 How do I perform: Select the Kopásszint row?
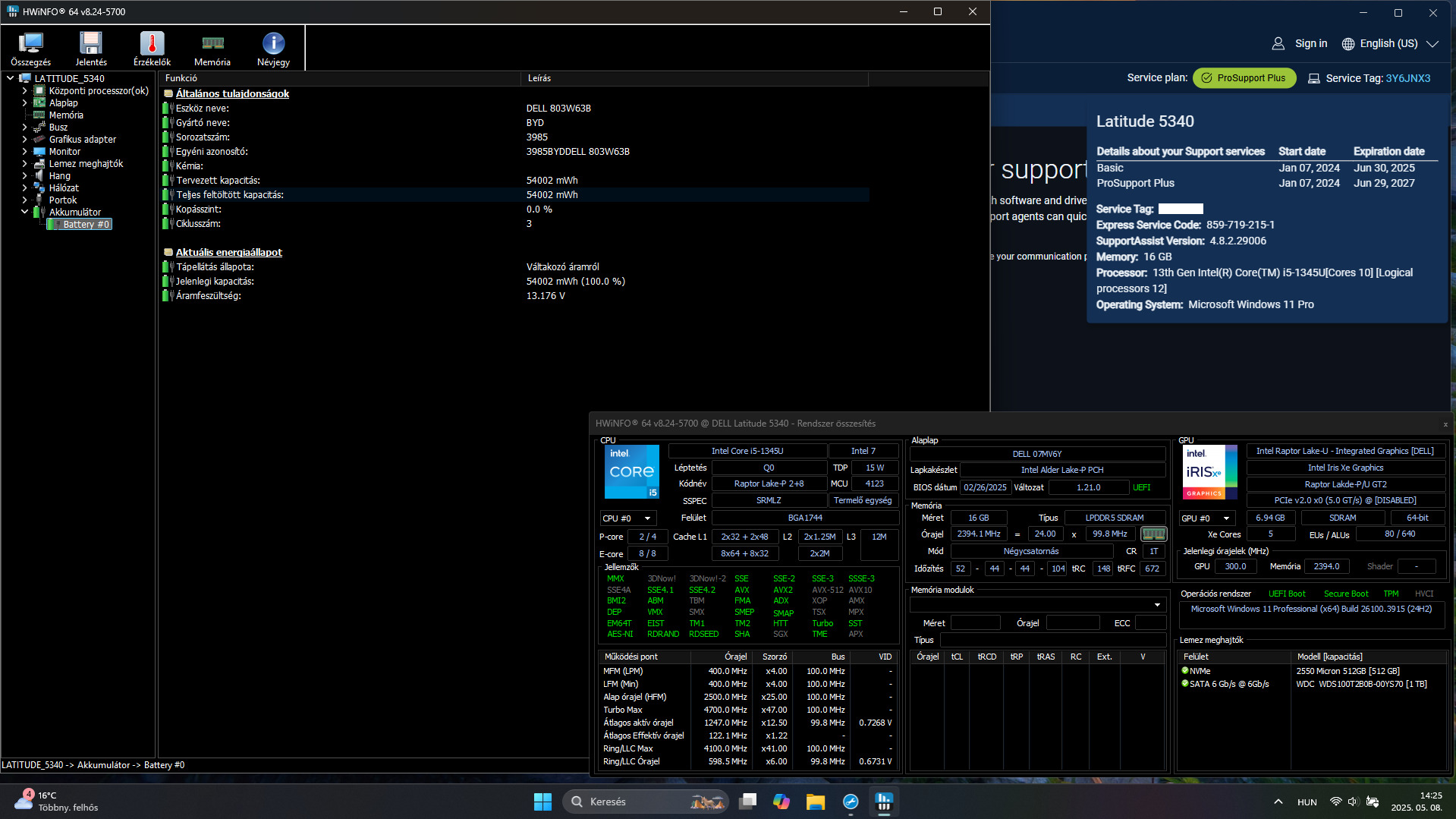click(515, 209)
